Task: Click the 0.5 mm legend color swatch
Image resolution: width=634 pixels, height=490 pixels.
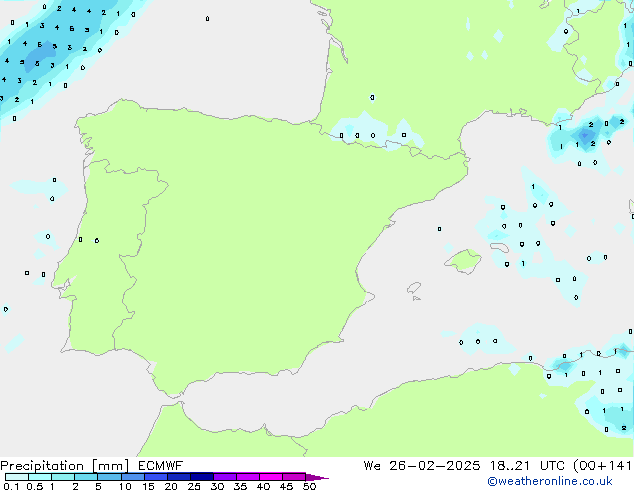Action: pos(40,477)
